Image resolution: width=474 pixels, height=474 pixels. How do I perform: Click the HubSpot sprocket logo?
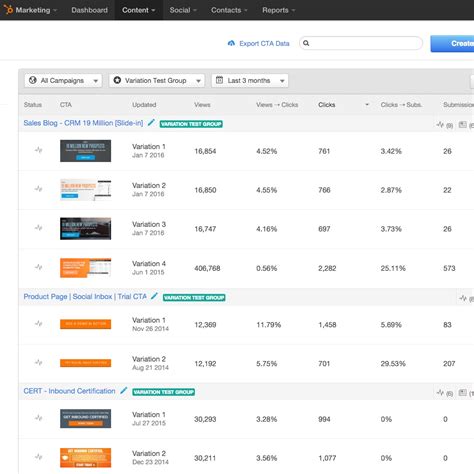[8, 9]
